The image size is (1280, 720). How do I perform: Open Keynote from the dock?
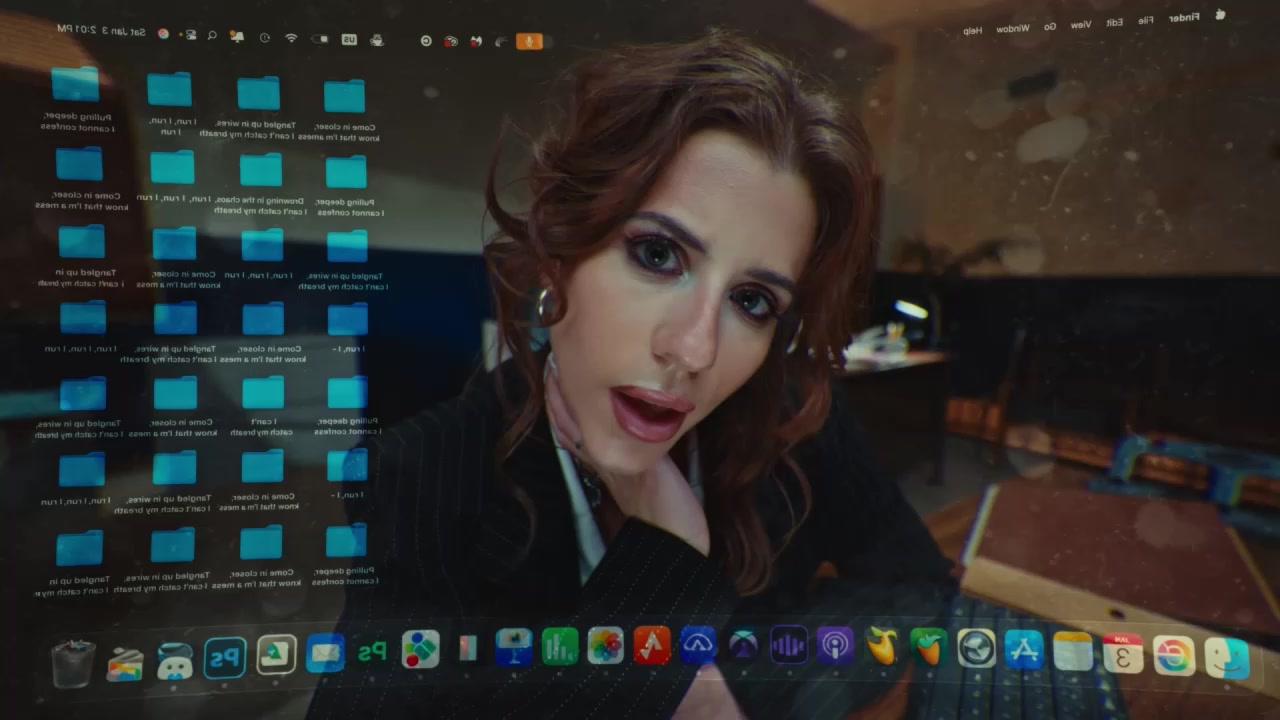[x=514, y=646]
